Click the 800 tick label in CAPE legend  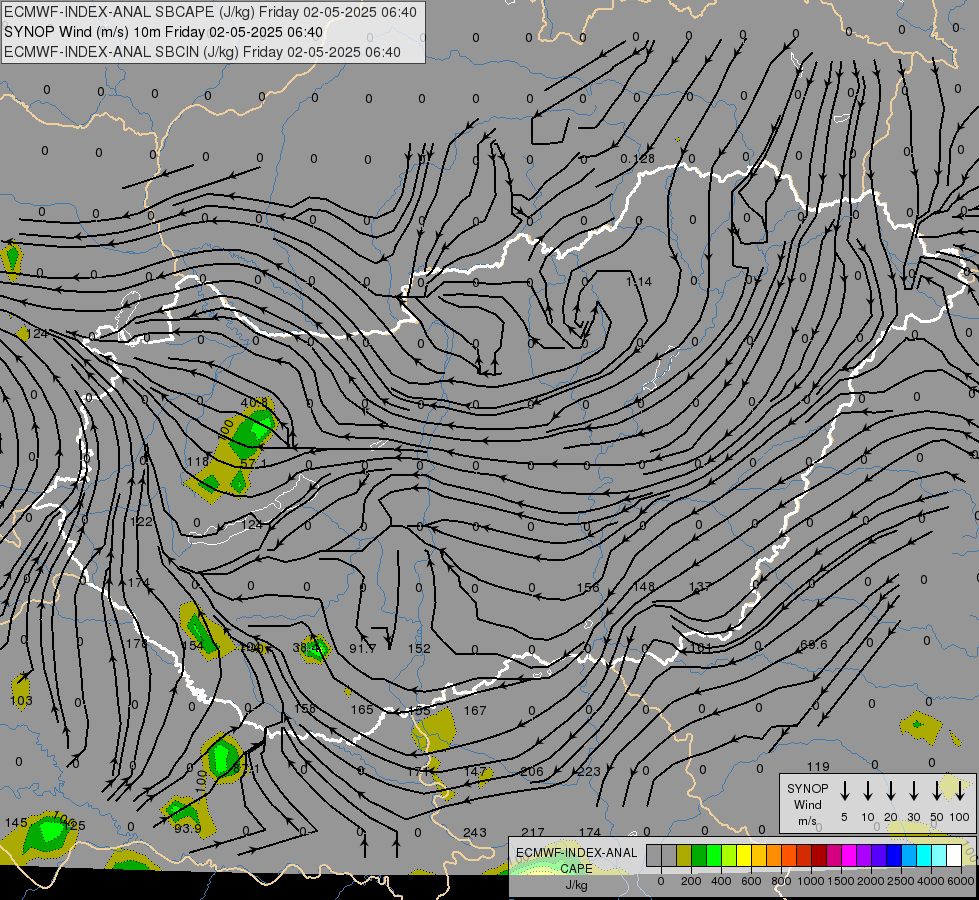click(x=781, y=881)
